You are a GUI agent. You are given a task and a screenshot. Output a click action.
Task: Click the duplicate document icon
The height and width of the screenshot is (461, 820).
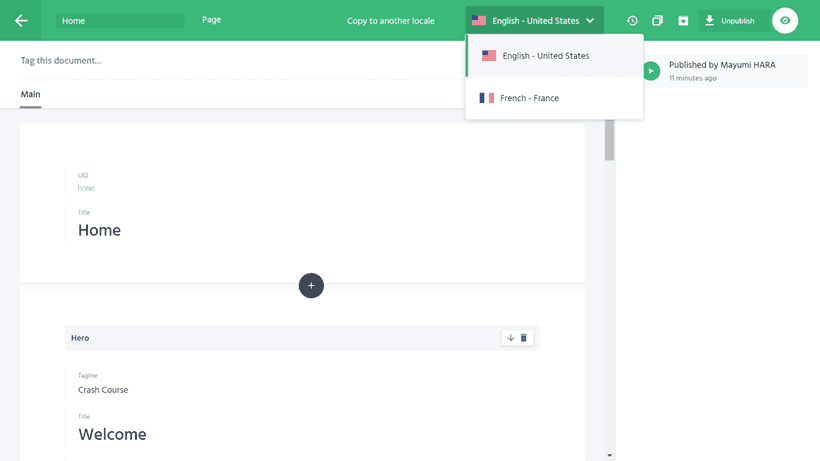click(x=657, y=21)
